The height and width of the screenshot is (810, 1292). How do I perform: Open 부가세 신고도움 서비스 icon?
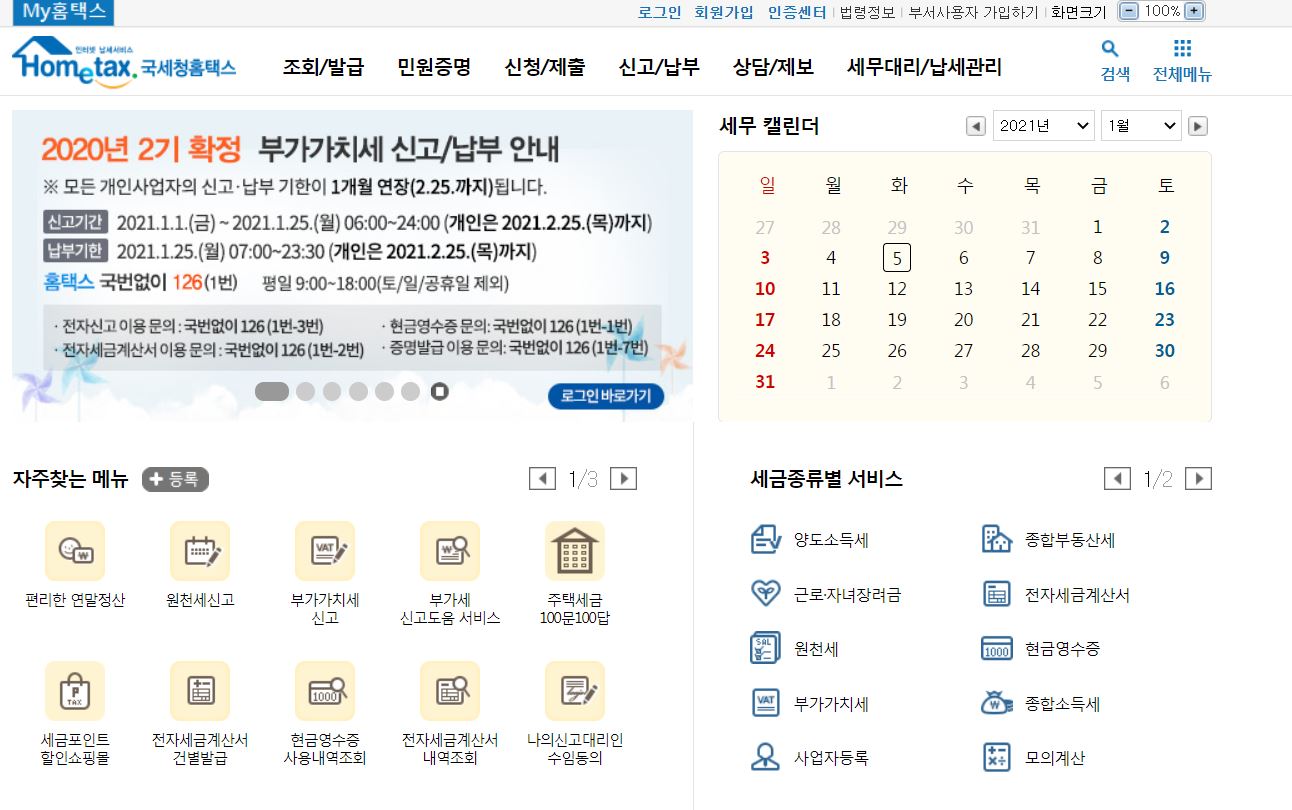[450, 551]
